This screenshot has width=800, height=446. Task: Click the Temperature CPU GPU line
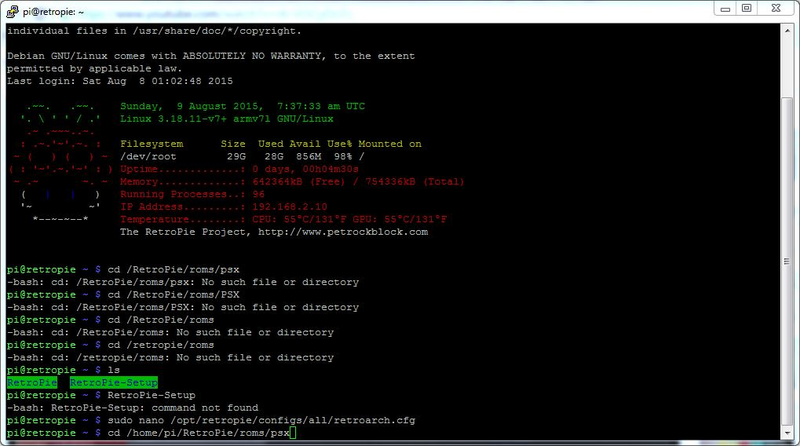284,219
